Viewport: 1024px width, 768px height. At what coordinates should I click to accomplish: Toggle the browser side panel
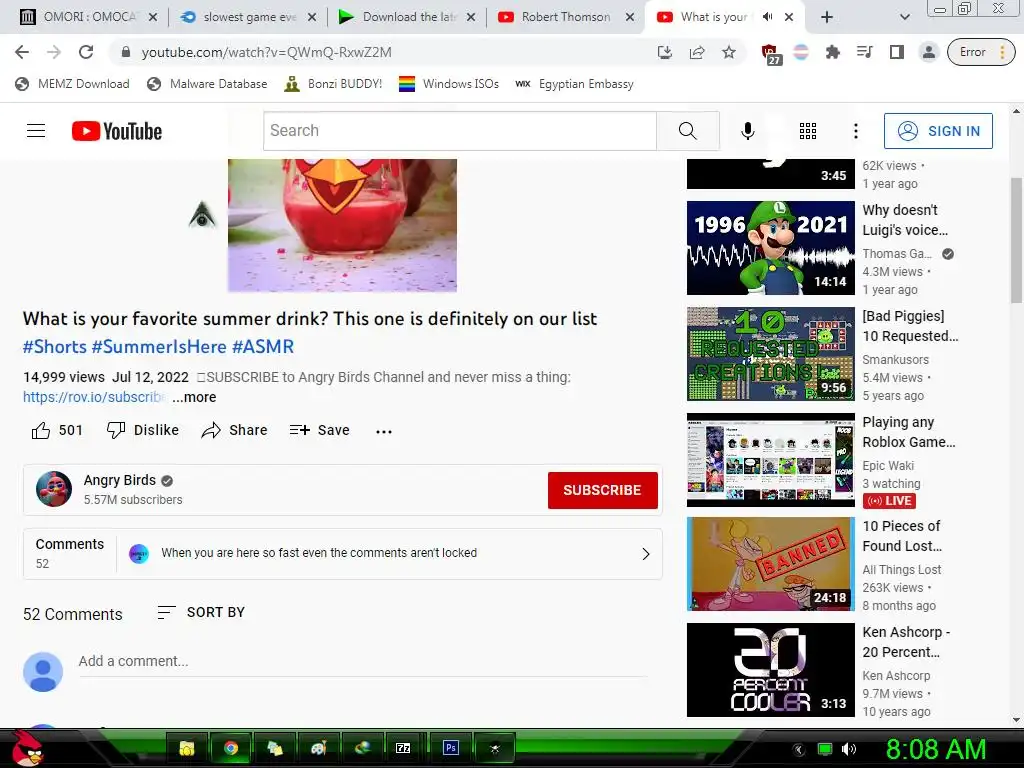pos(897,52)
